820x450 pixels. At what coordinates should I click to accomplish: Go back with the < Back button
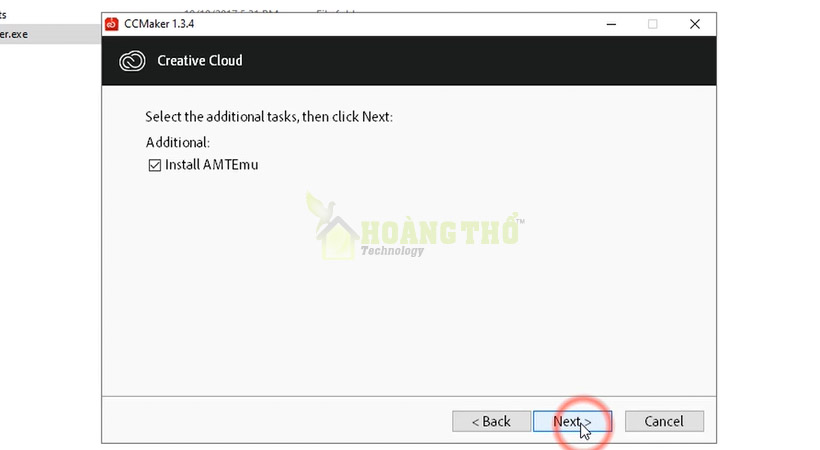tap(491, 421)
